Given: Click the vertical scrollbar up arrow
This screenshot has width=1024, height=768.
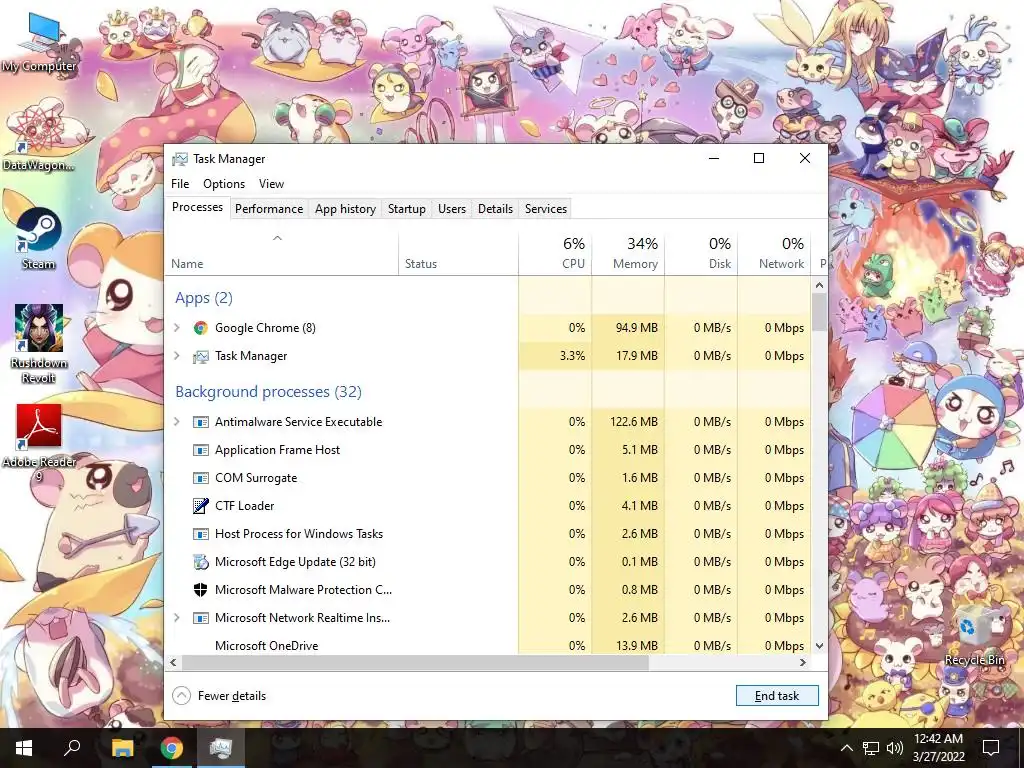Looking at the screenshot, I should pyautogui.click(x=820, y=285).
